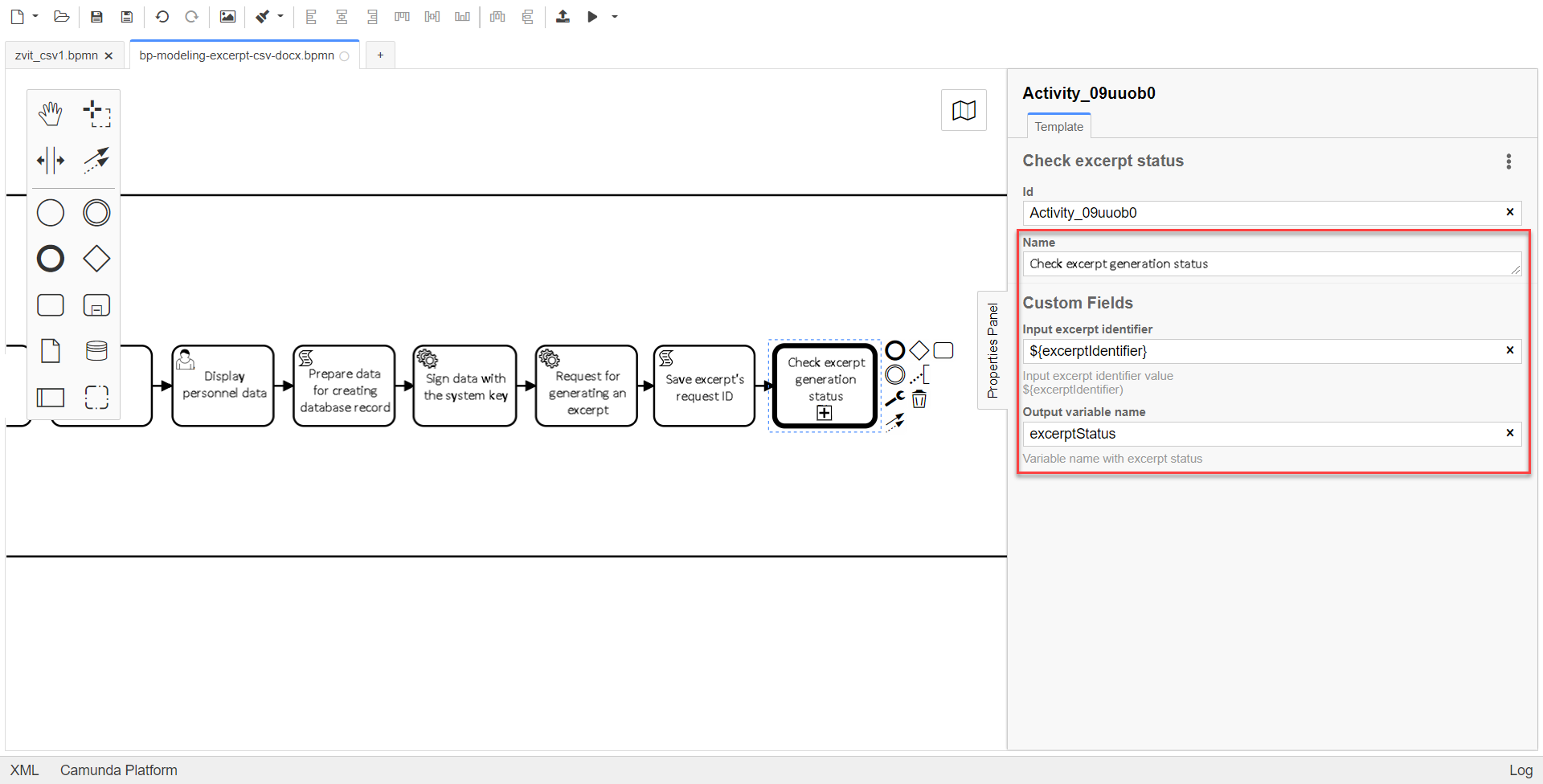The image size is (1543, 784).
Task: Distribute elements horizontally
Action: click(497, 16)
